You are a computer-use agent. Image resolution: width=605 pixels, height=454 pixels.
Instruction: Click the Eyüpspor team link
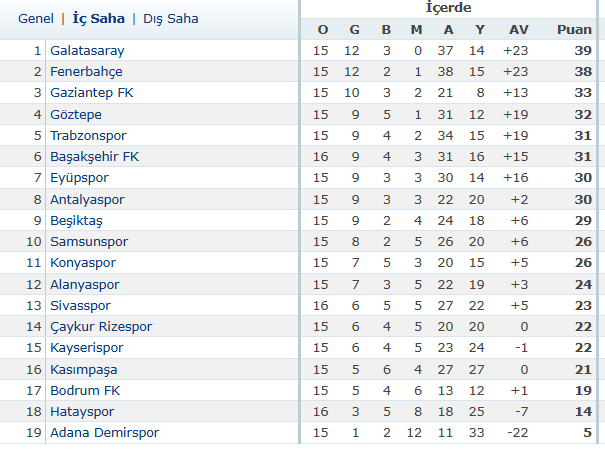79,178
